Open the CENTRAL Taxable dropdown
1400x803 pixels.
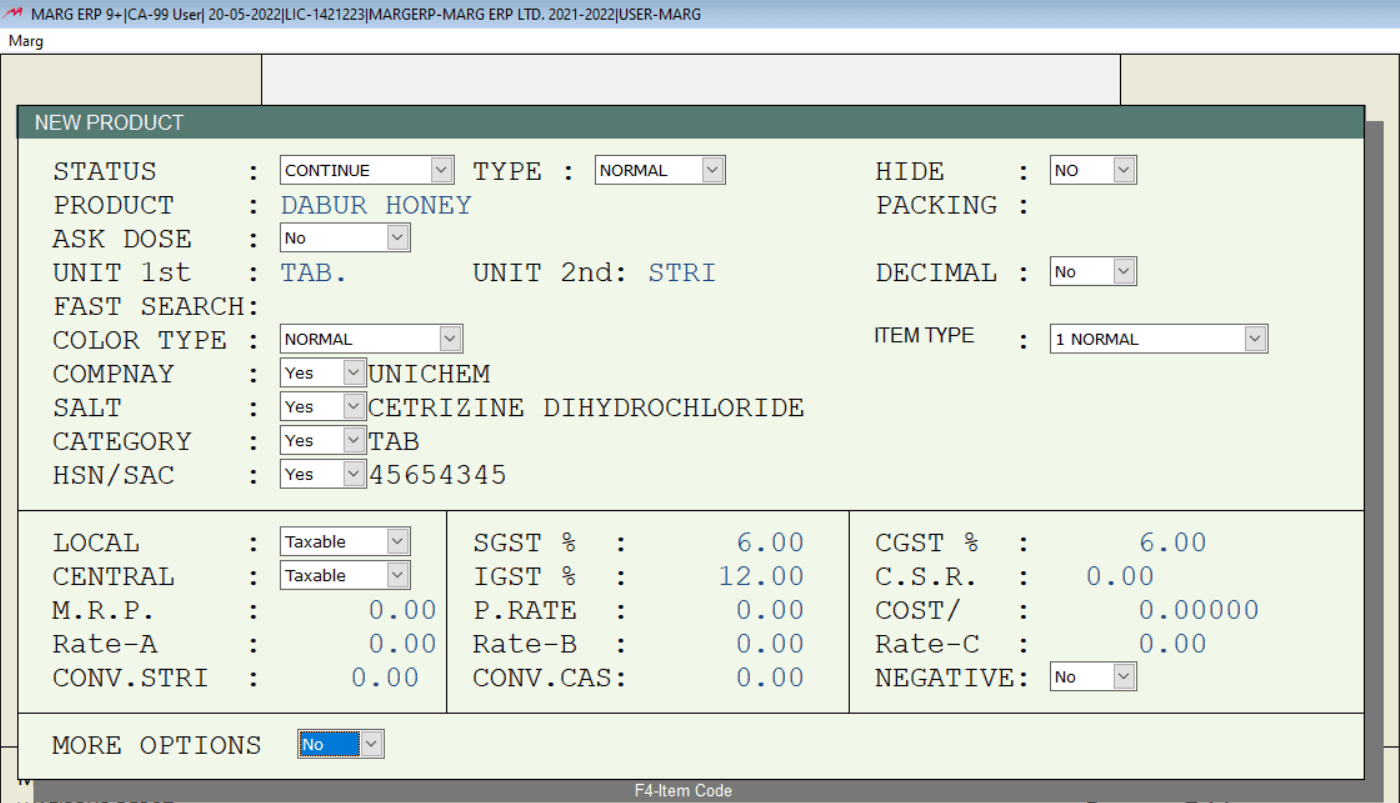click(345, 576)
